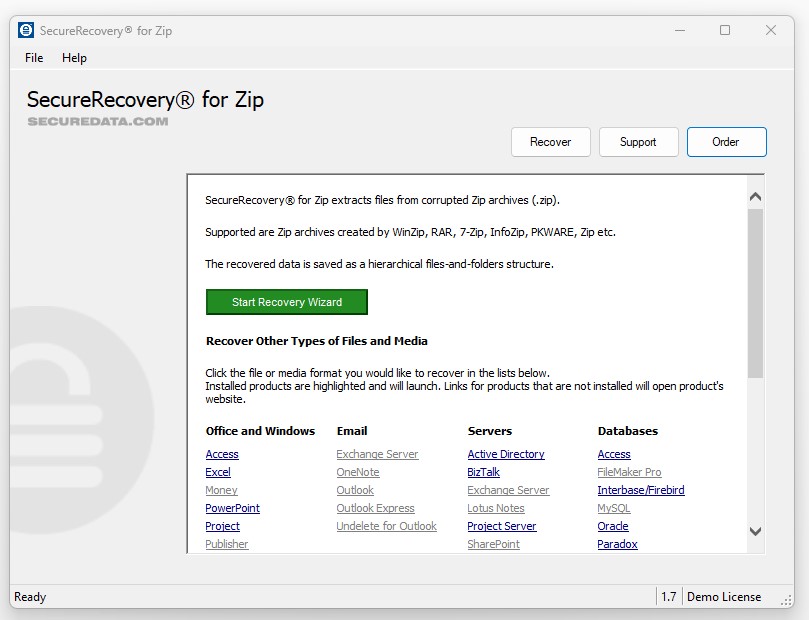
Task: Open the File menu
Action: point(34,58)
